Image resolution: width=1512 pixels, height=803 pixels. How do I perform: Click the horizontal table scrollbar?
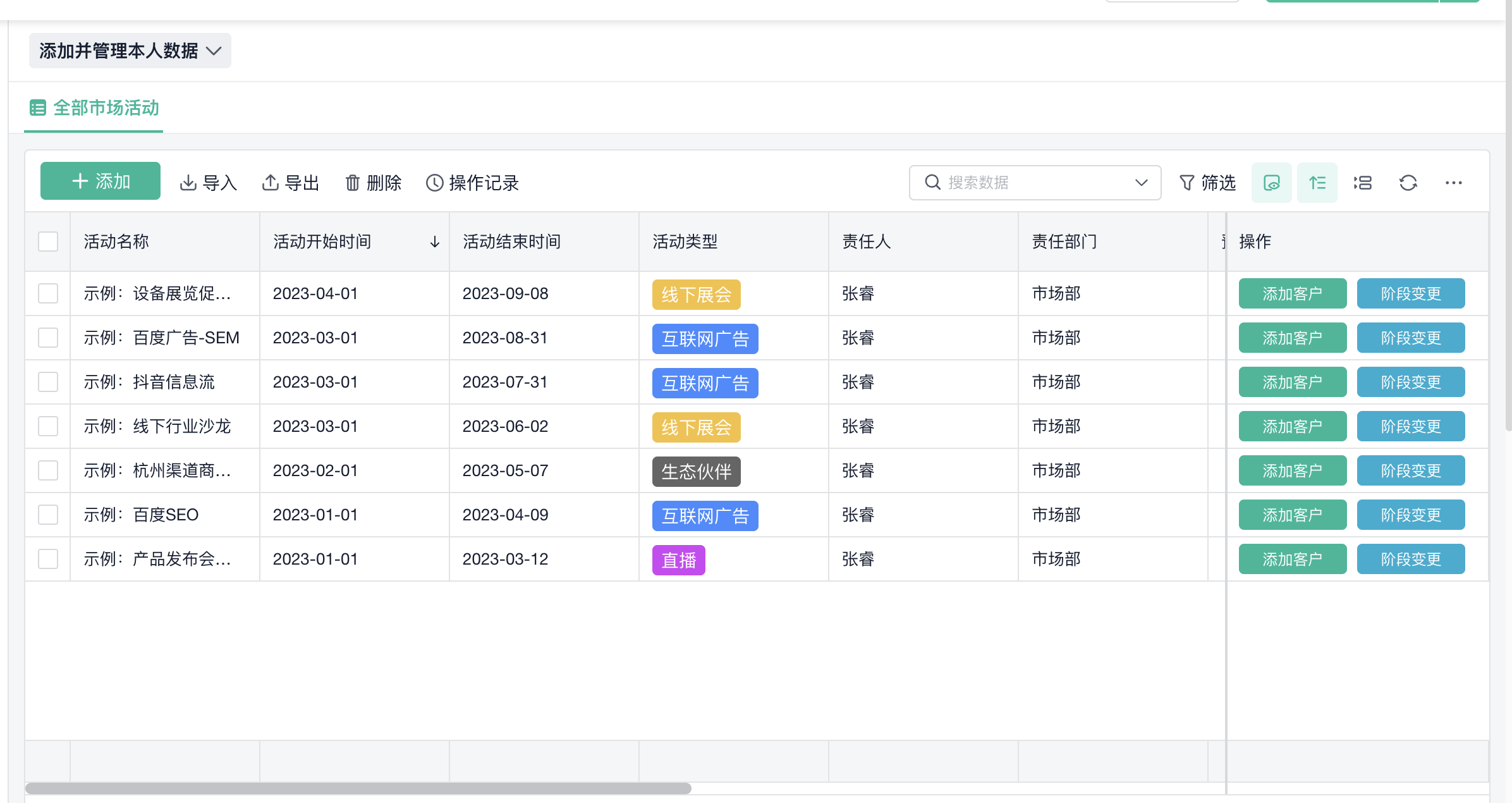point(358,788)
